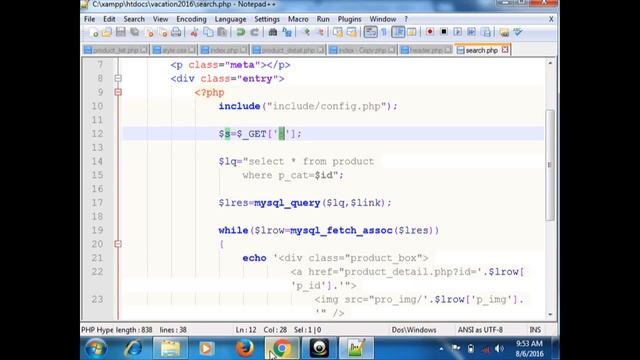Click 'ANSI as UTF-8' in the status bar

click(x=480, y=330)
